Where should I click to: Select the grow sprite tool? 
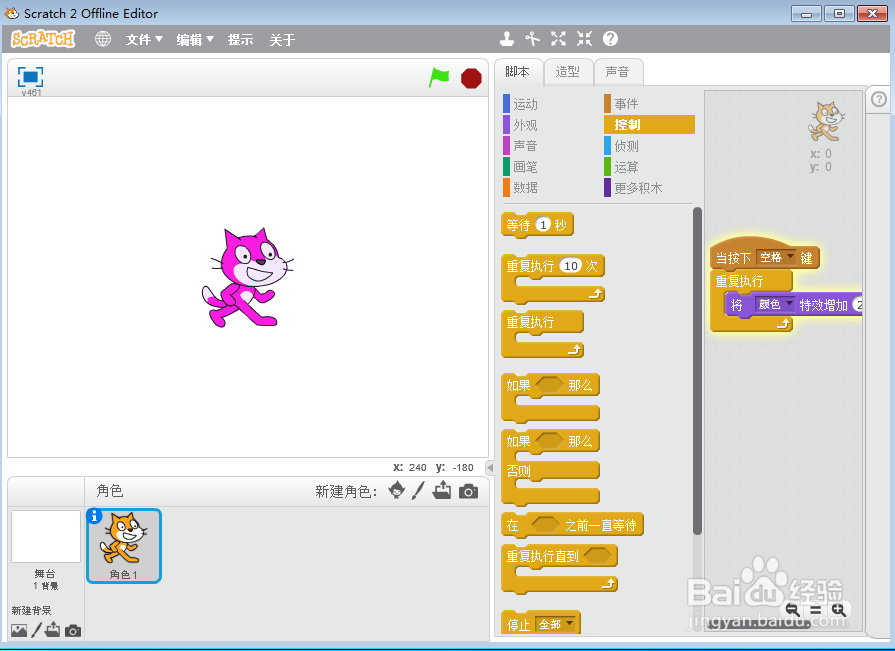click(x=558, y=39)
